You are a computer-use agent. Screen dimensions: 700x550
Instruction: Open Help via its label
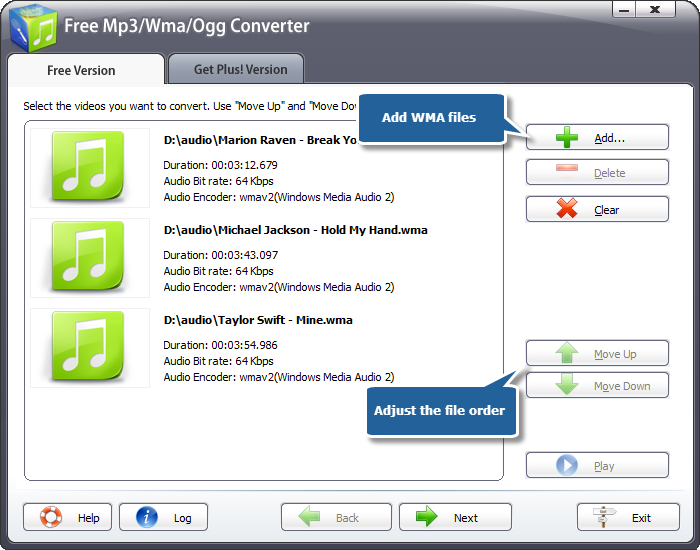coord(88,518)
